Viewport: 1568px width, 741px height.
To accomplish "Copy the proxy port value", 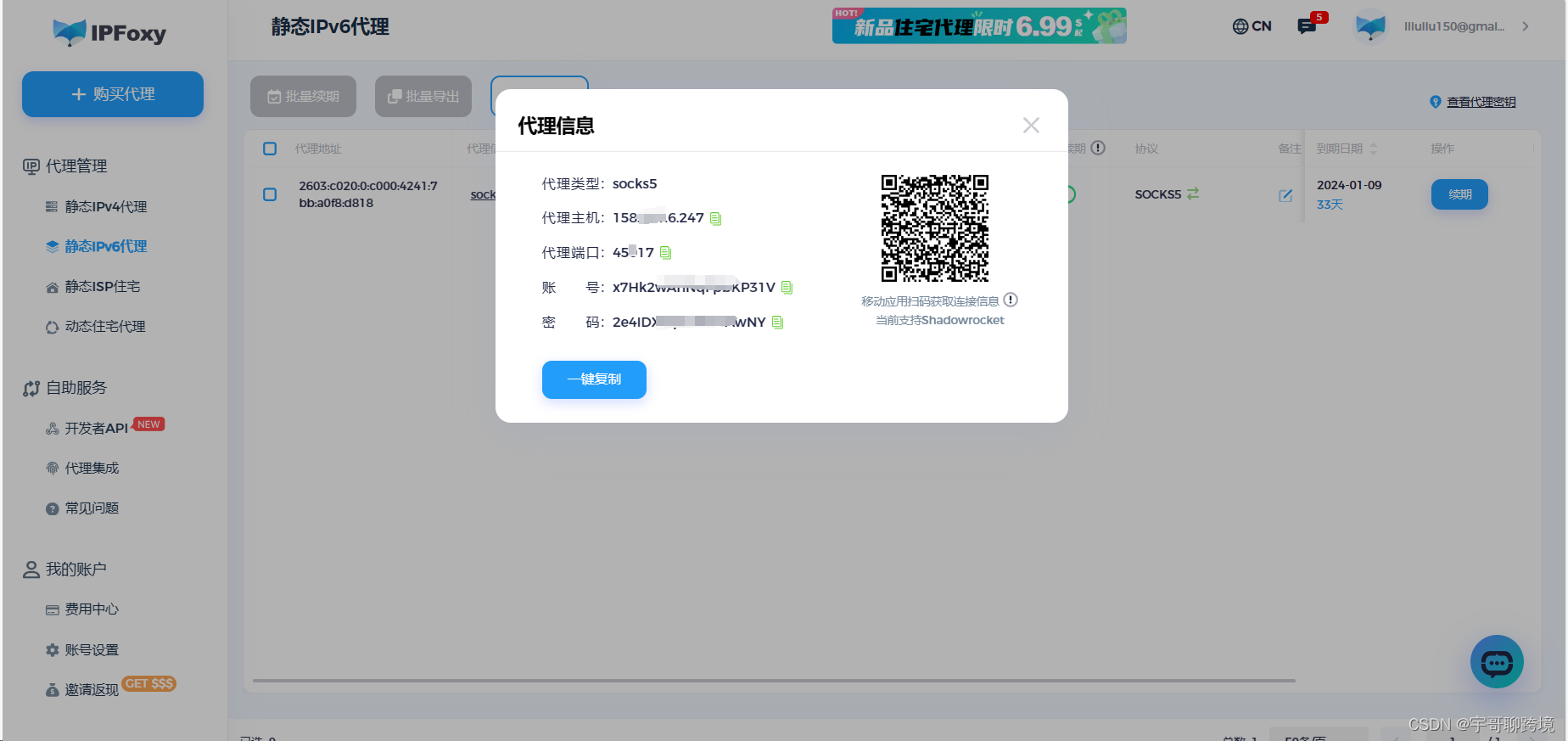I will coord(665,253).
